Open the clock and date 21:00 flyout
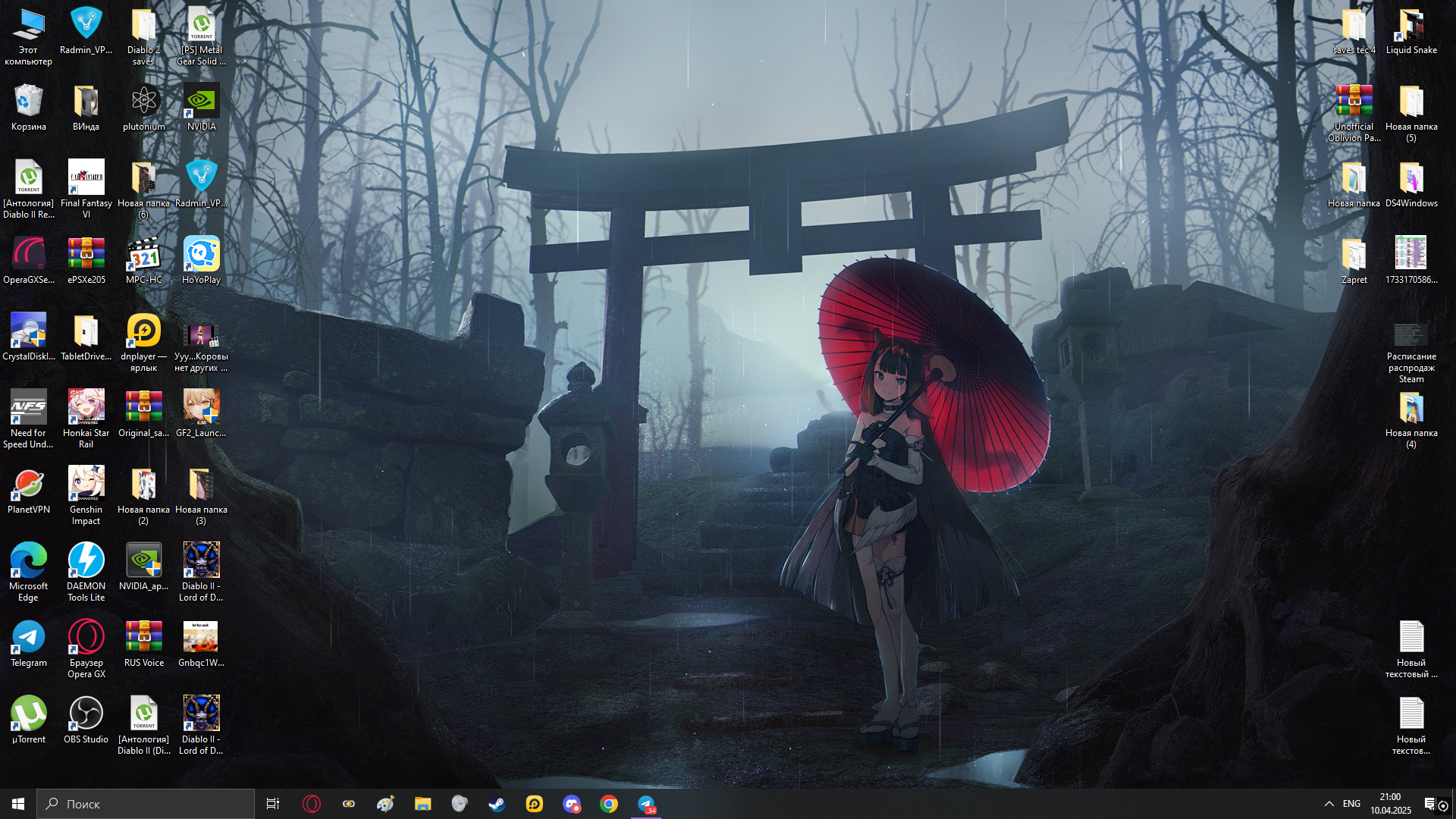Viewport: 1456px width, 819px height. click(1391, 804)
